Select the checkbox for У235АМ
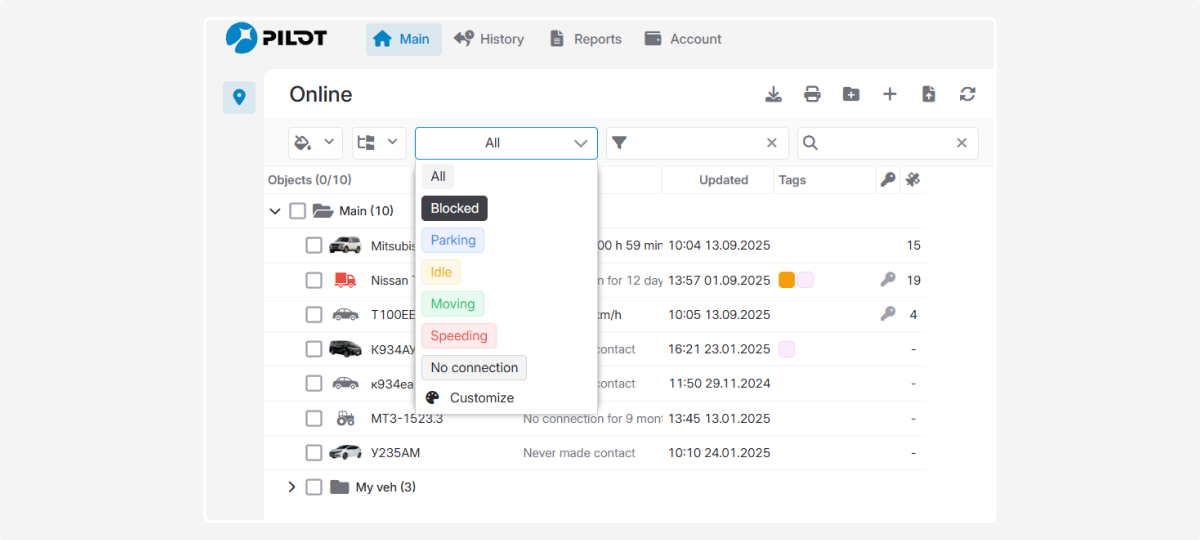 pyautogui.click(x=314, y=453)
